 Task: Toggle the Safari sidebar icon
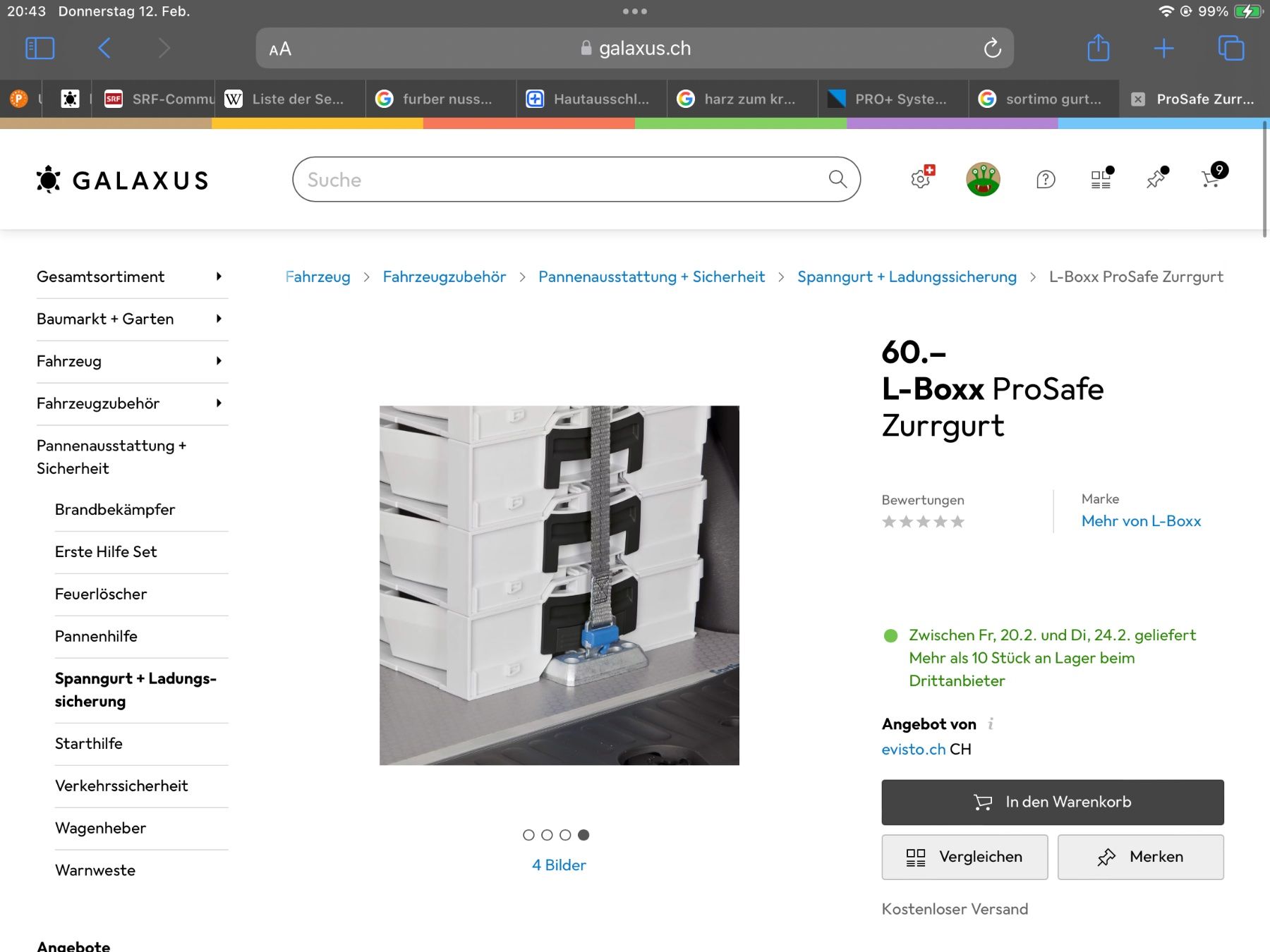(40, 48)
